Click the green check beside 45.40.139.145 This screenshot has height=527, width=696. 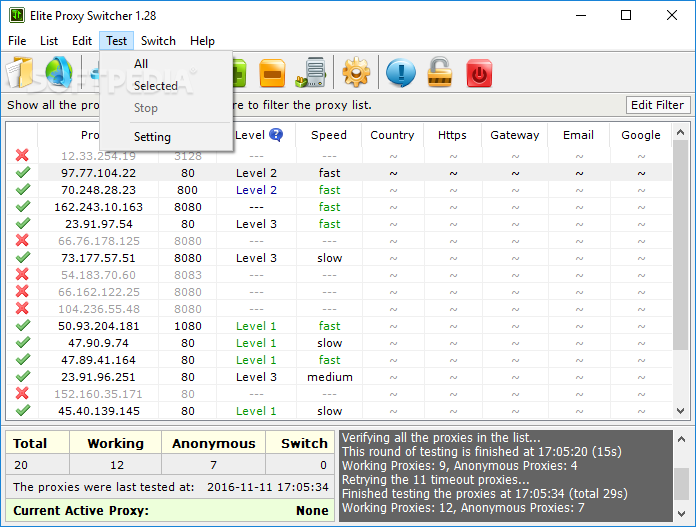(x=23, y=411)
